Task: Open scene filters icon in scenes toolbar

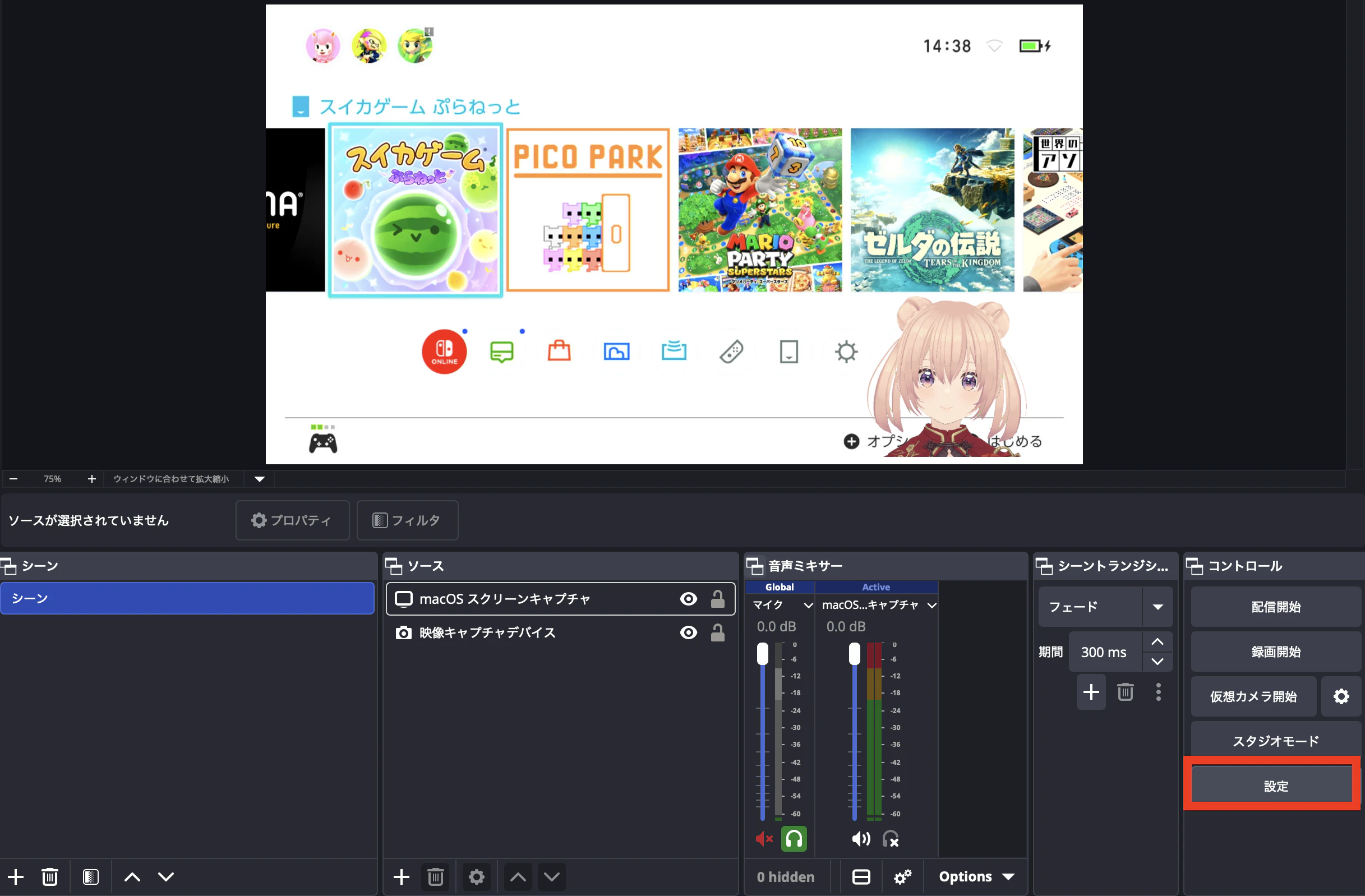Action: point(91,876)
